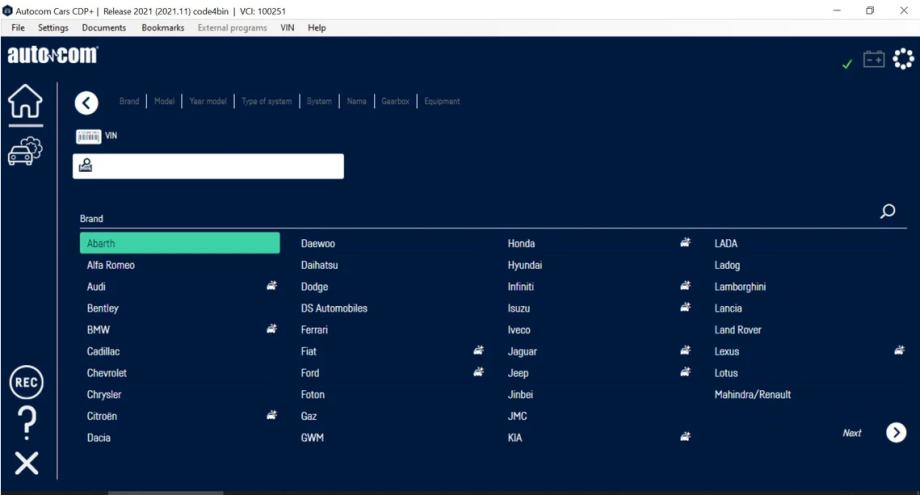The width and height of the screenshot is (920, 495).
Task: Click the back arrow circle button
Action: [x=87, y=102]
